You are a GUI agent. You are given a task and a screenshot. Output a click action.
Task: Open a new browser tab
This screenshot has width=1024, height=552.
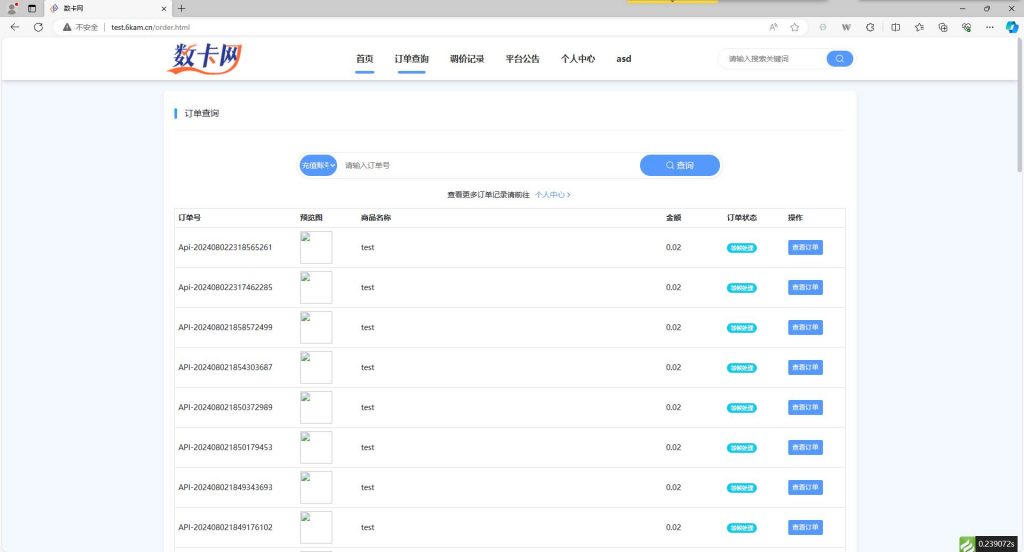click(x=182, y=8)
